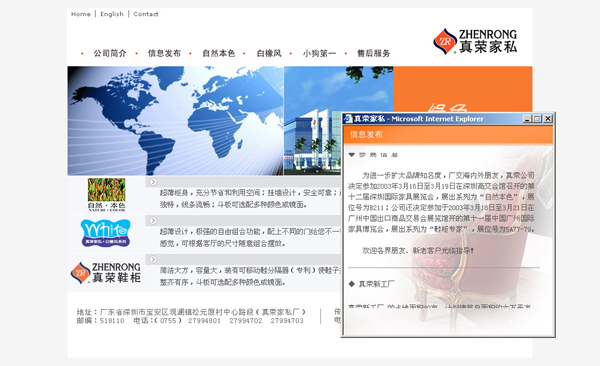Screen dimensions: 600x366
Task: Click arrow icon beside 超薄柜身 description
Action: [153, 182]
